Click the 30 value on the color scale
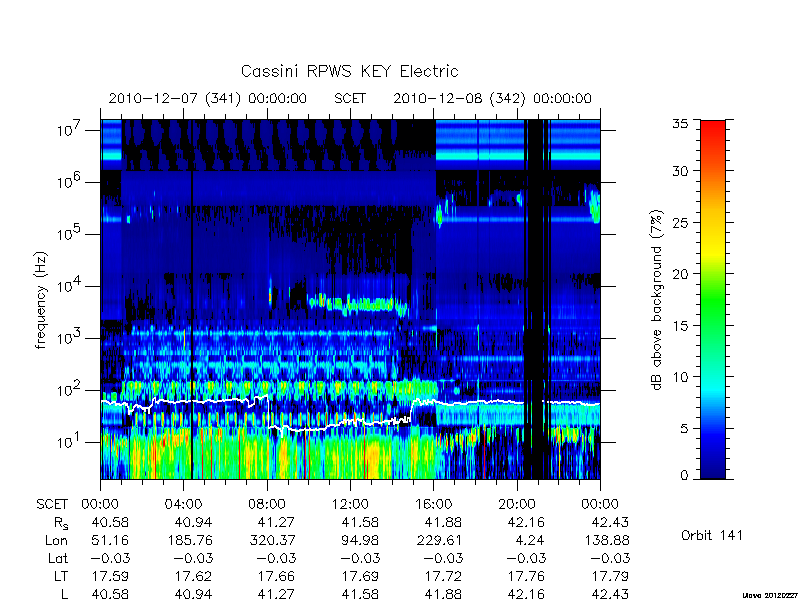The width and height of the screenshot is (800, 600). [x=680, y=171]
